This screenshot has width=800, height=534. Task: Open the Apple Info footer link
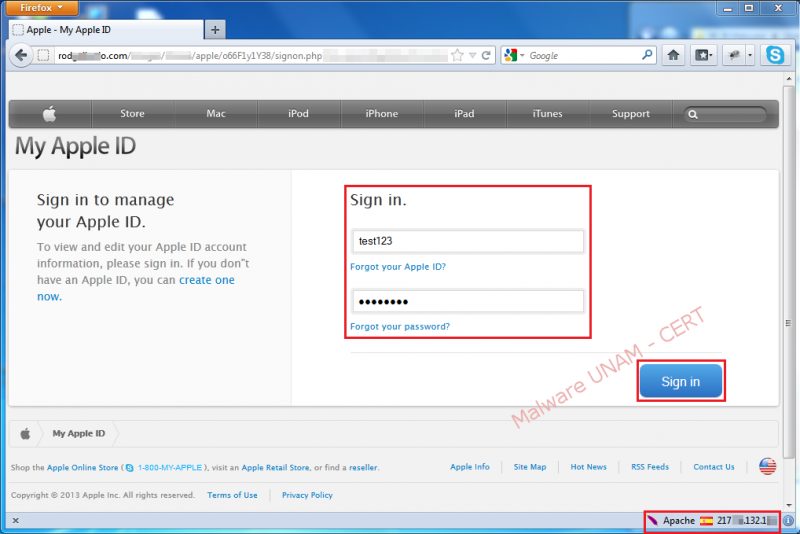coord(470,467)
